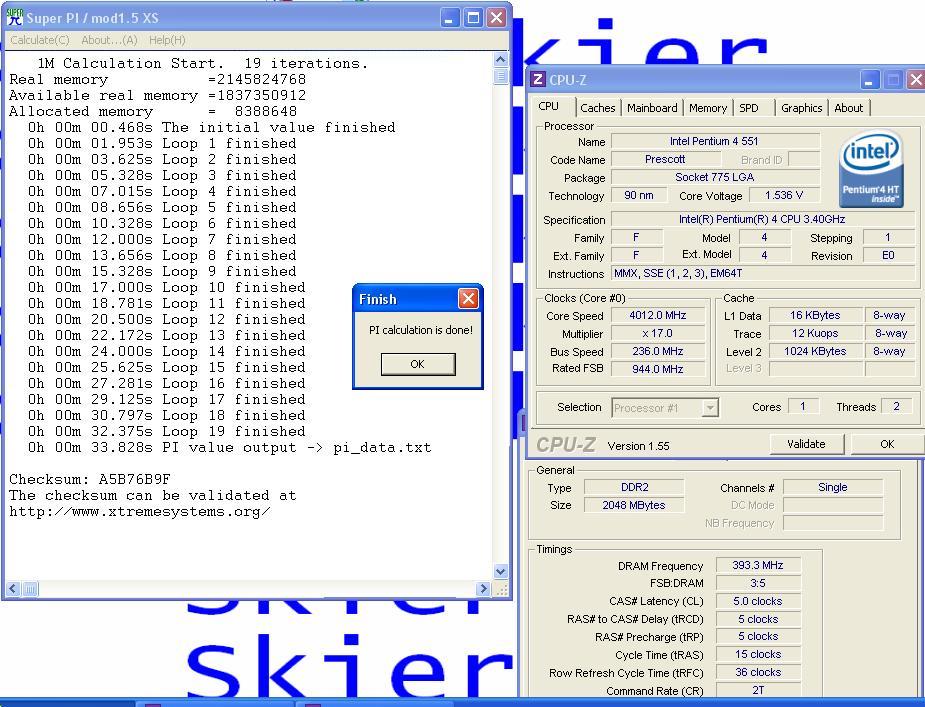Click the Specification field 'Intel(R) Pentium(R) 4 CPU 3.40GHz'
The width and height of the screenshot is (925, 707).
click(x=762, y=219)
